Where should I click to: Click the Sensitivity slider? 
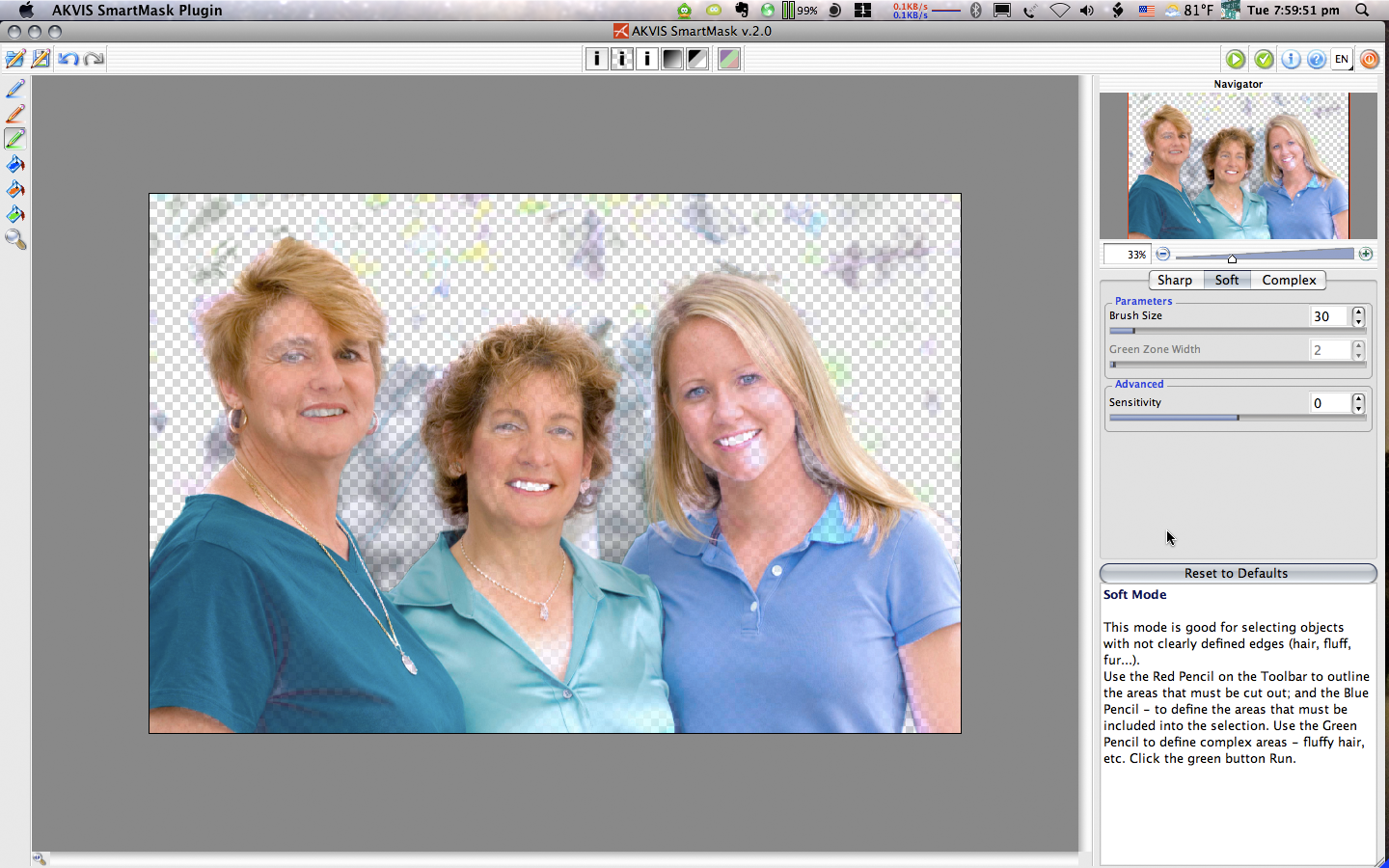coord(1238,418)
